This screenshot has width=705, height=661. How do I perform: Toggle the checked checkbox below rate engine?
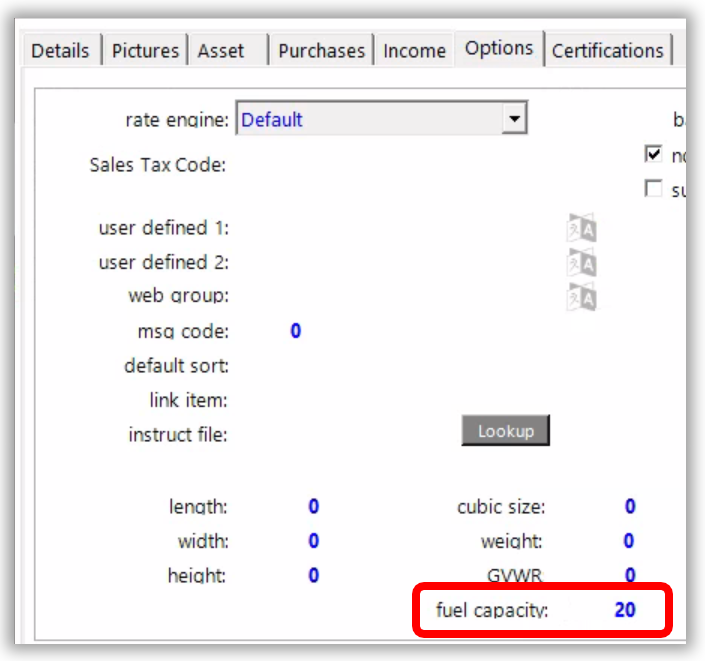[x=654, y=155]
